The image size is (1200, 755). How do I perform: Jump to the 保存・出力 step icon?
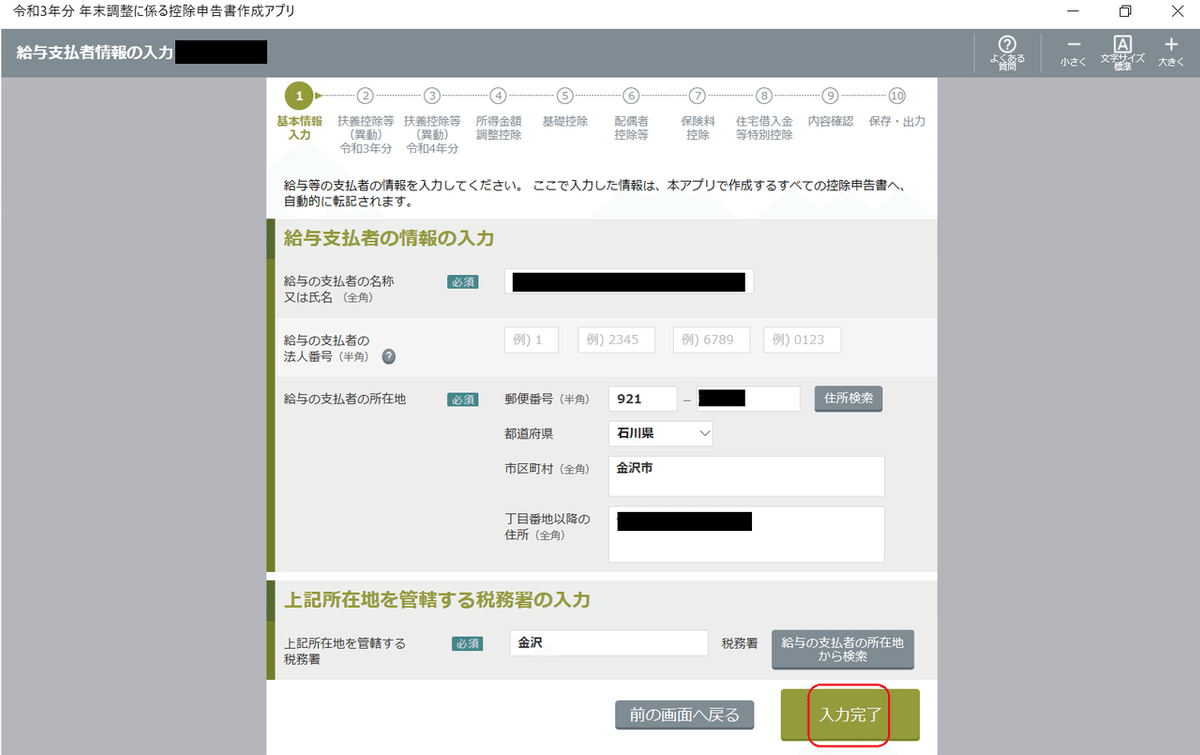click(x=896, y=95)
